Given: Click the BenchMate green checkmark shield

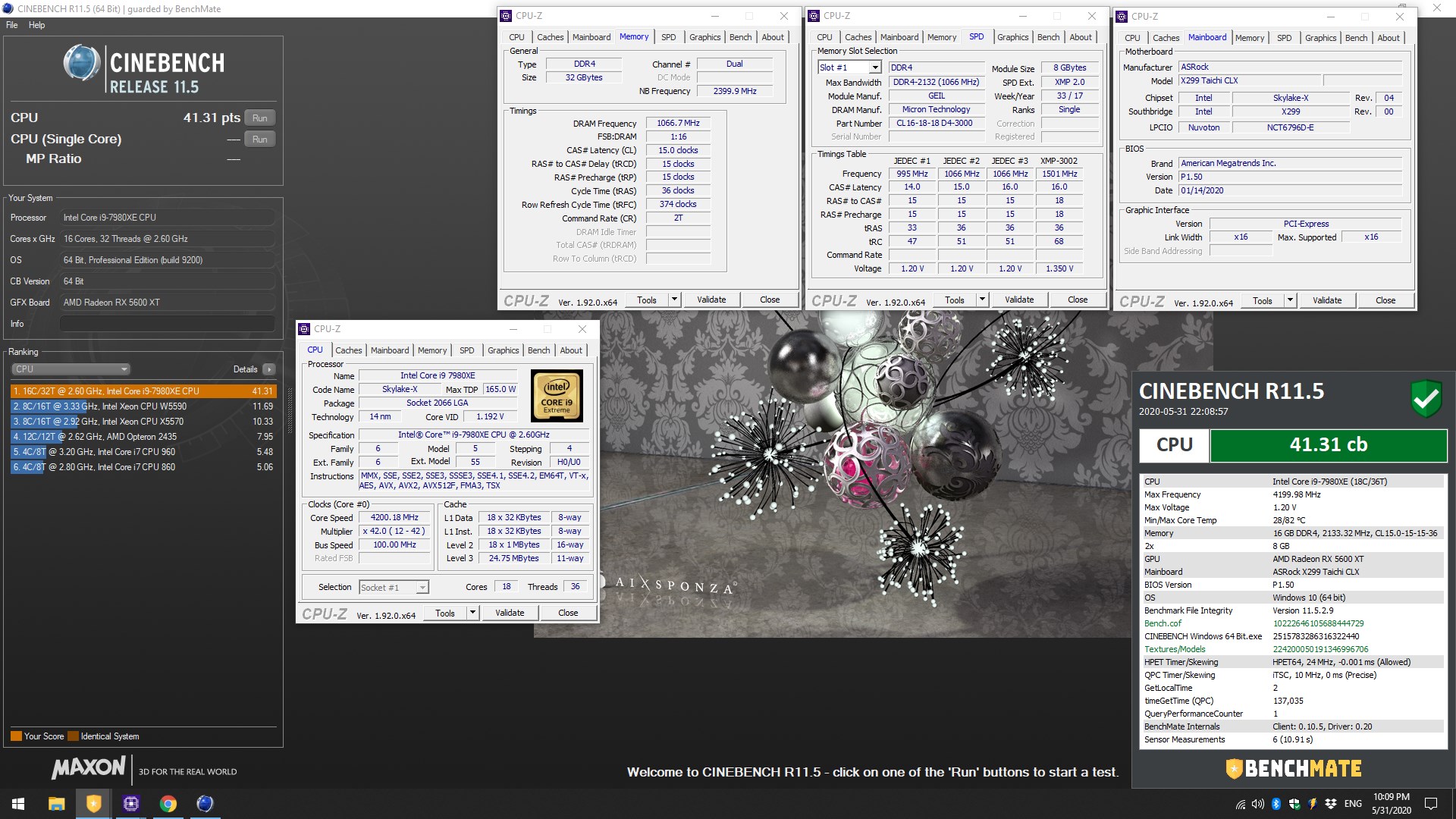Looking at the screenshot, I should (x=1426, y=399).
